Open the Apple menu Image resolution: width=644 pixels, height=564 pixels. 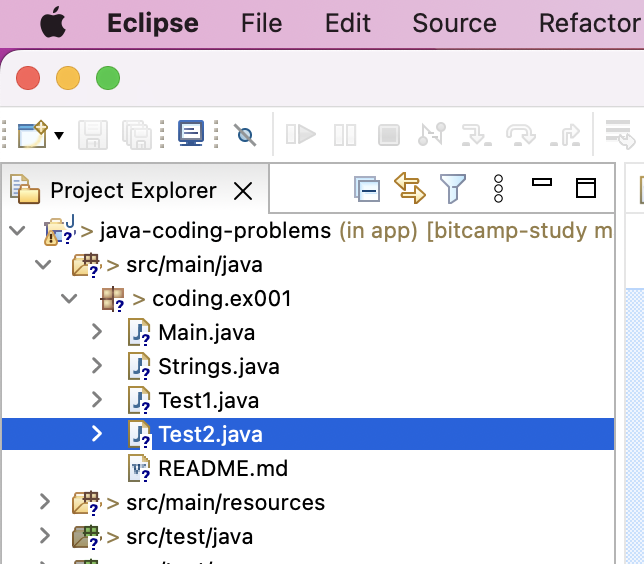coord(53,23)
